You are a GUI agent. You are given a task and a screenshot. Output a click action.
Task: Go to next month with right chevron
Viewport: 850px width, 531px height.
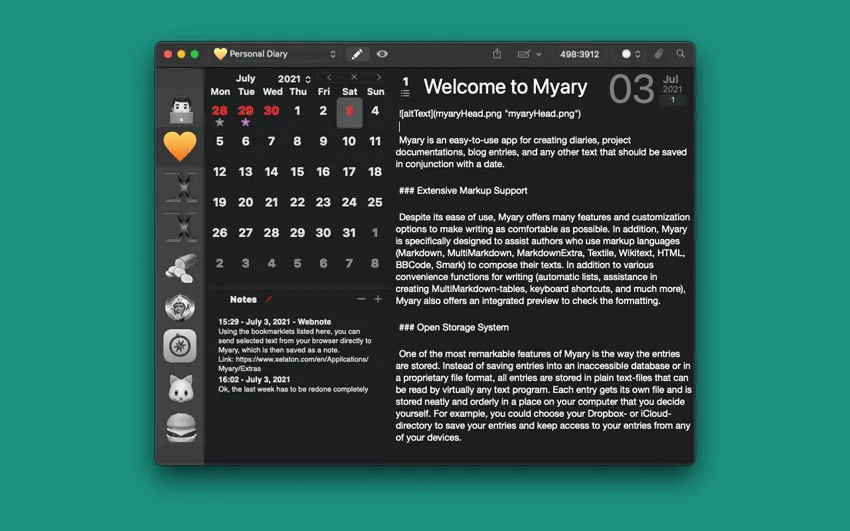[378, 77]
